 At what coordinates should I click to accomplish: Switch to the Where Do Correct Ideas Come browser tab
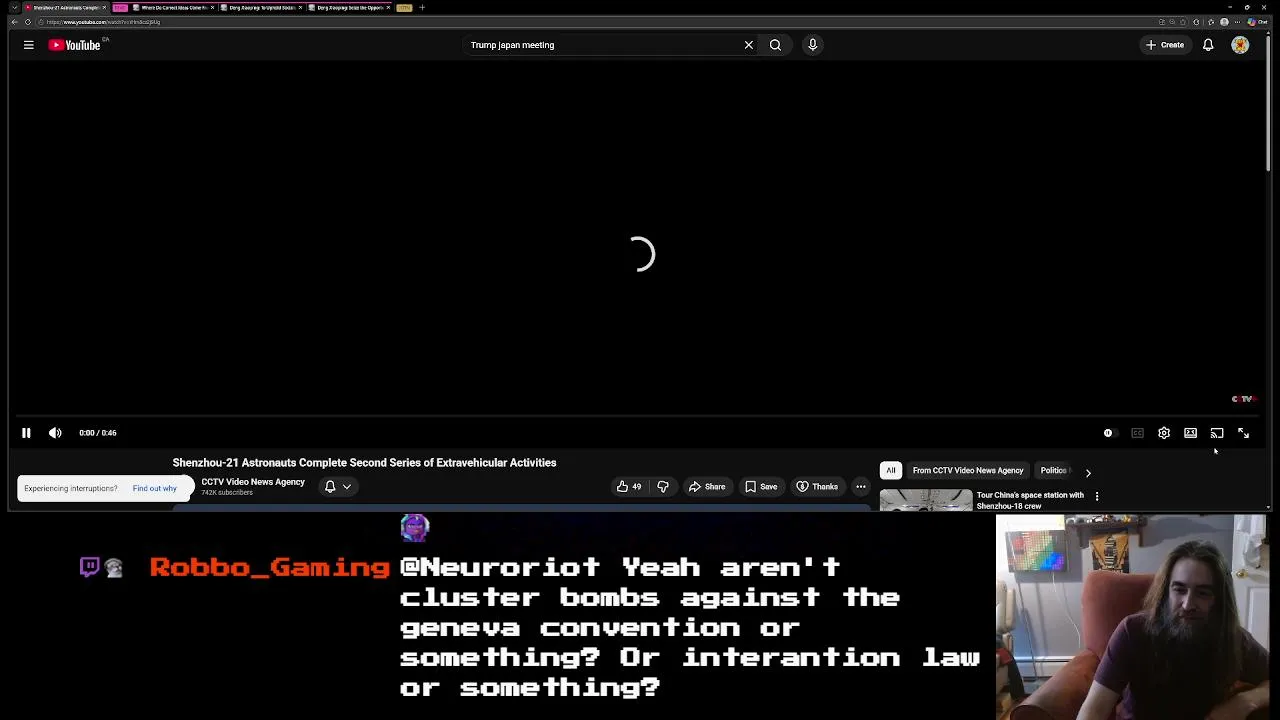[x=172, y=7]
